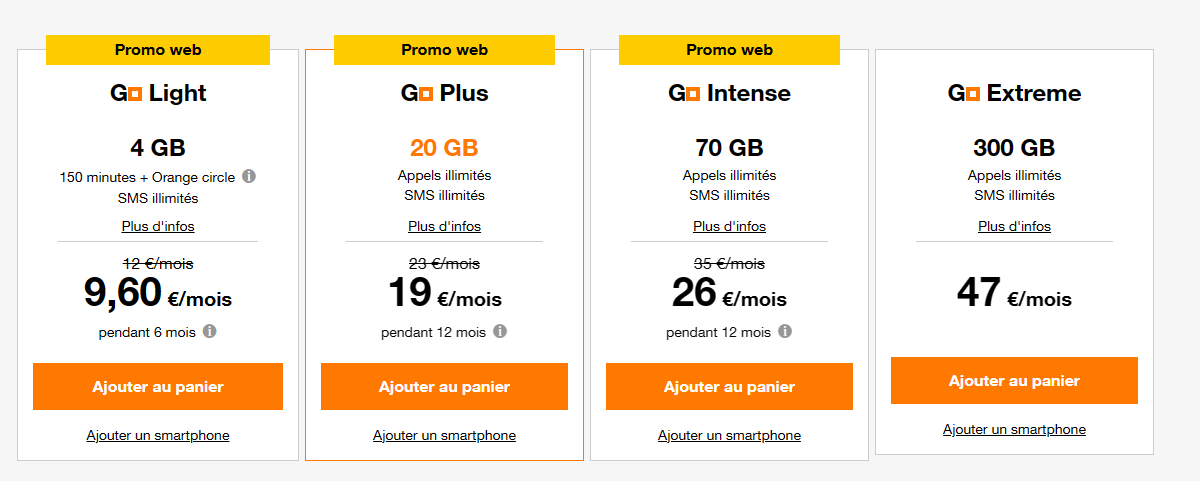Select the Go Plus plan title
The height and width of the screenshot is (481, 1200).
tap(444, 94)
